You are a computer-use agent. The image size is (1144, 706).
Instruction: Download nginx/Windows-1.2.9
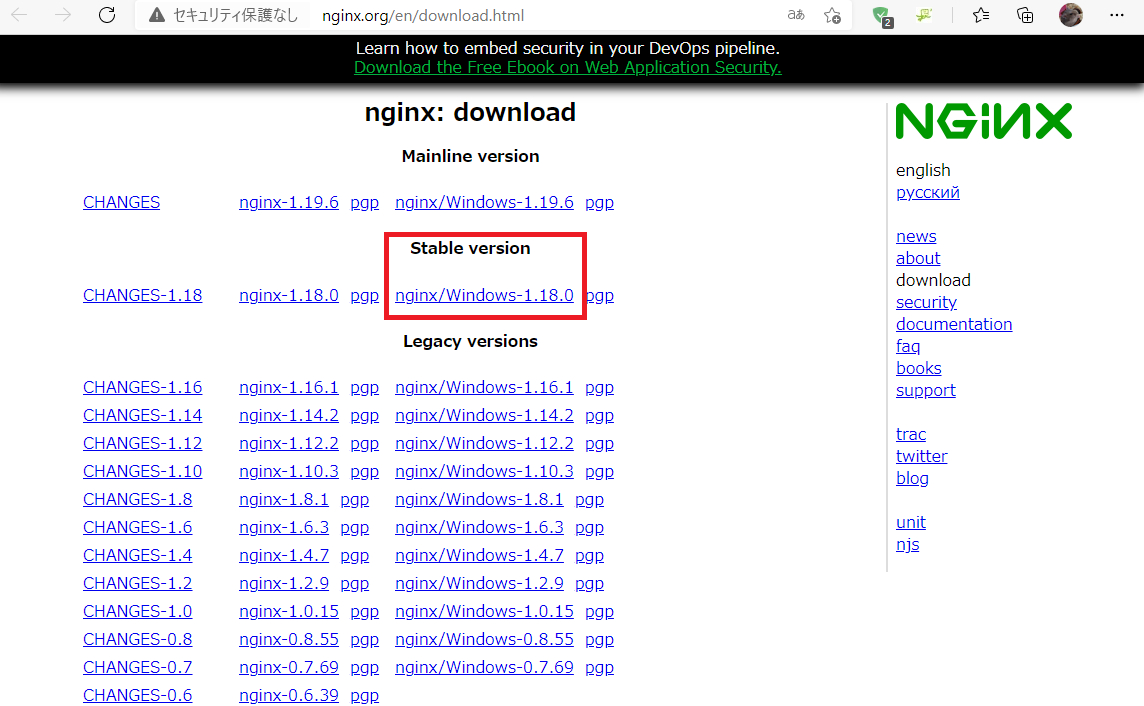pyautogui.click(x=479, y=583)
